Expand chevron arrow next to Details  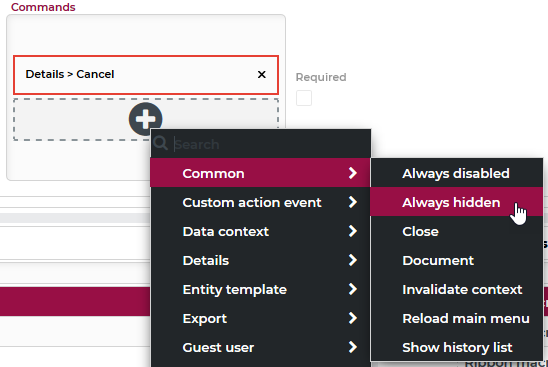pos(353,260)
